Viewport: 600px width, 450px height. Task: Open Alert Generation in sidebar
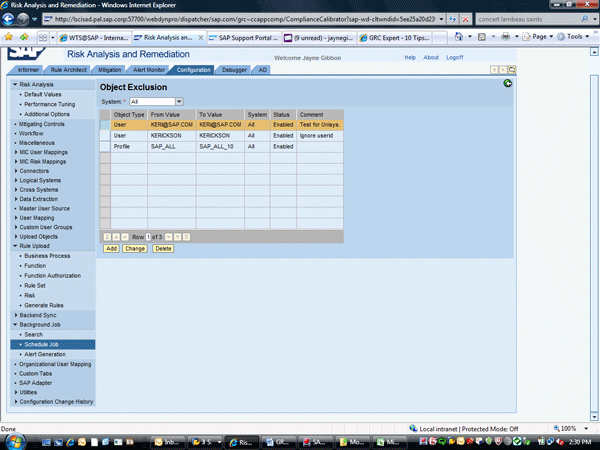tap(45, 354)
